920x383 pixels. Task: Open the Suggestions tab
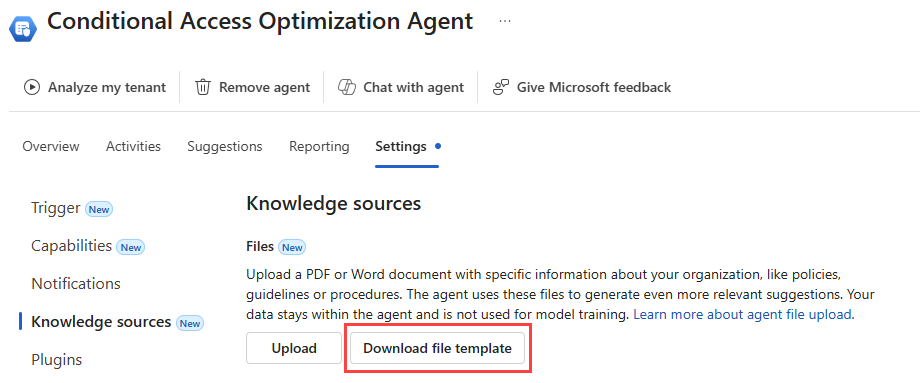click(225, 146)
